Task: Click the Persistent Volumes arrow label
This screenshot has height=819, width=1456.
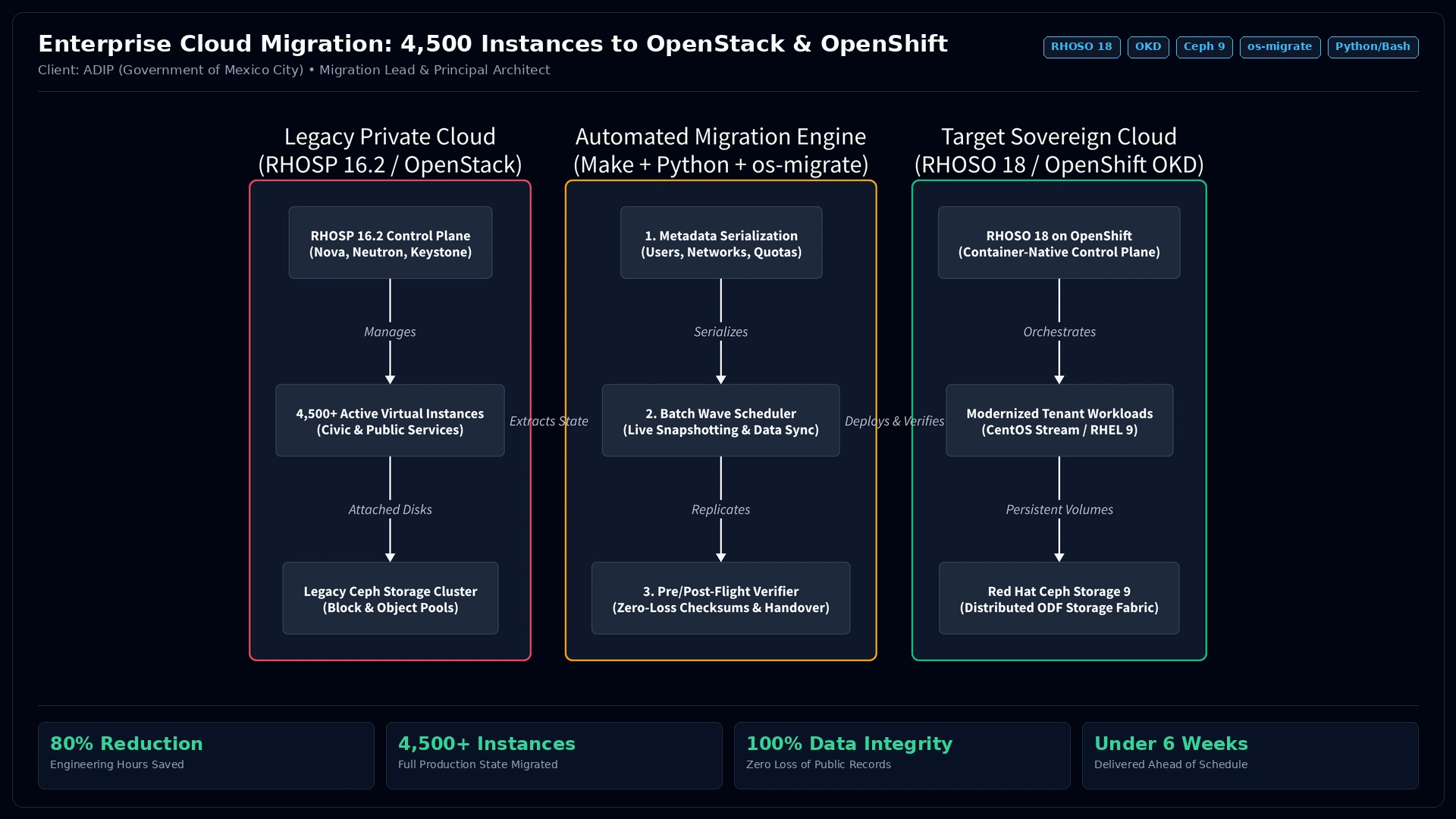Action: click(1059, 510)
